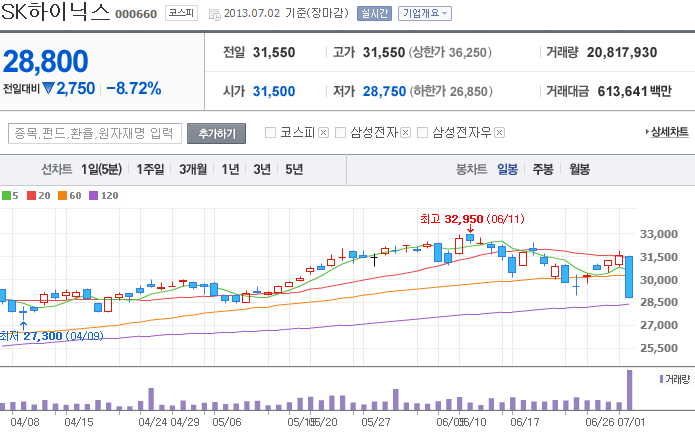Select the 5년 line chart tab
This screenshot has width=695, height=432.
[294, 169]
